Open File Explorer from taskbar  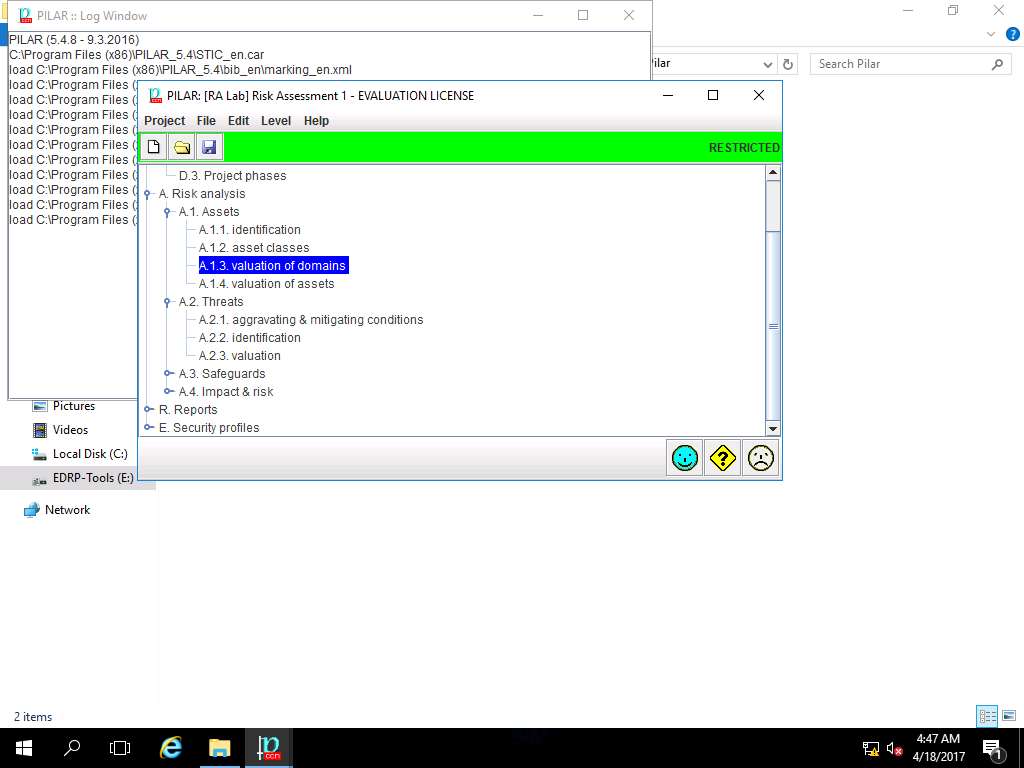(219, 748)
